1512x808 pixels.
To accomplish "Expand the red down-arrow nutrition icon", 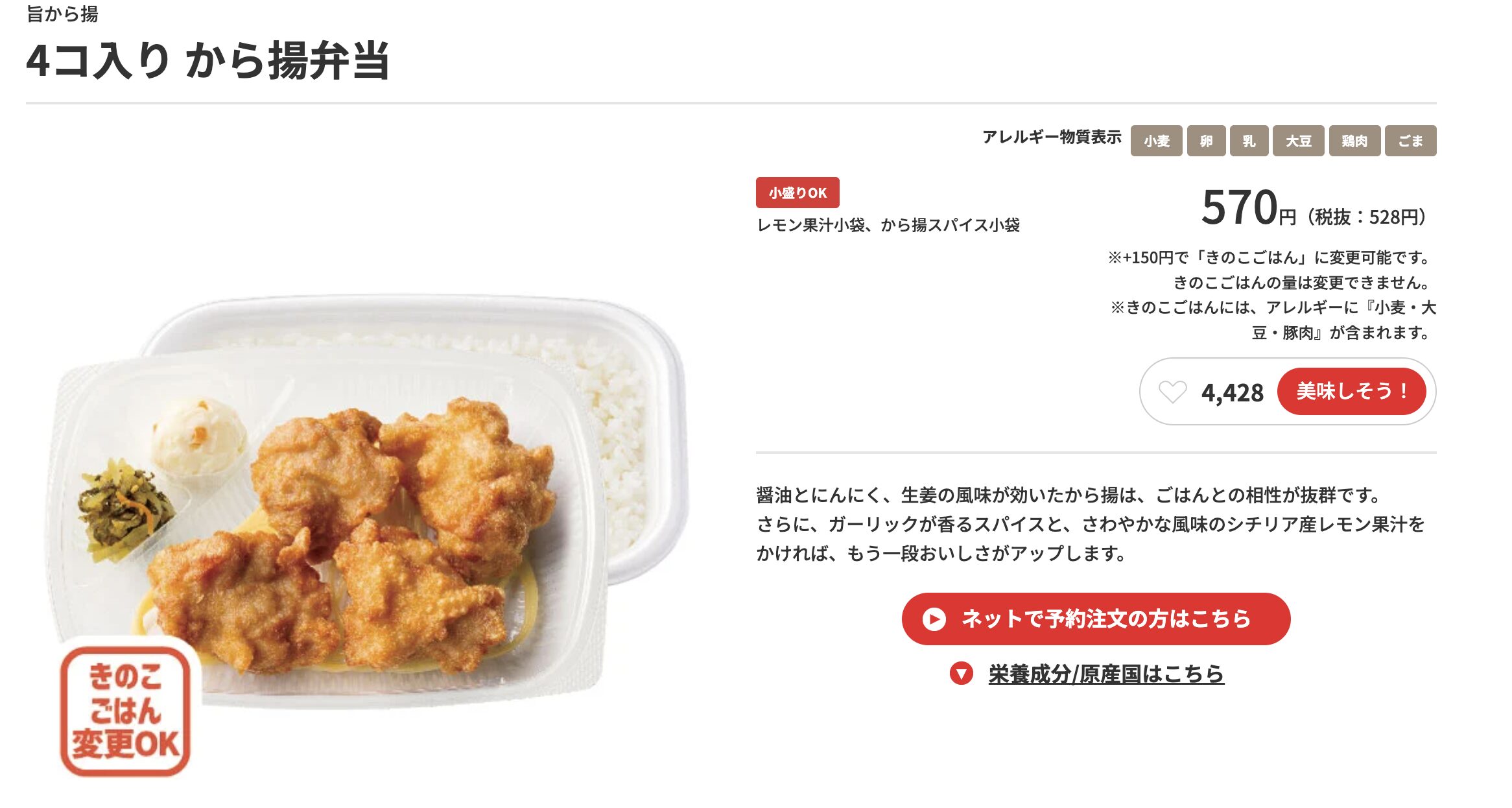I will (x=961, y=674).
